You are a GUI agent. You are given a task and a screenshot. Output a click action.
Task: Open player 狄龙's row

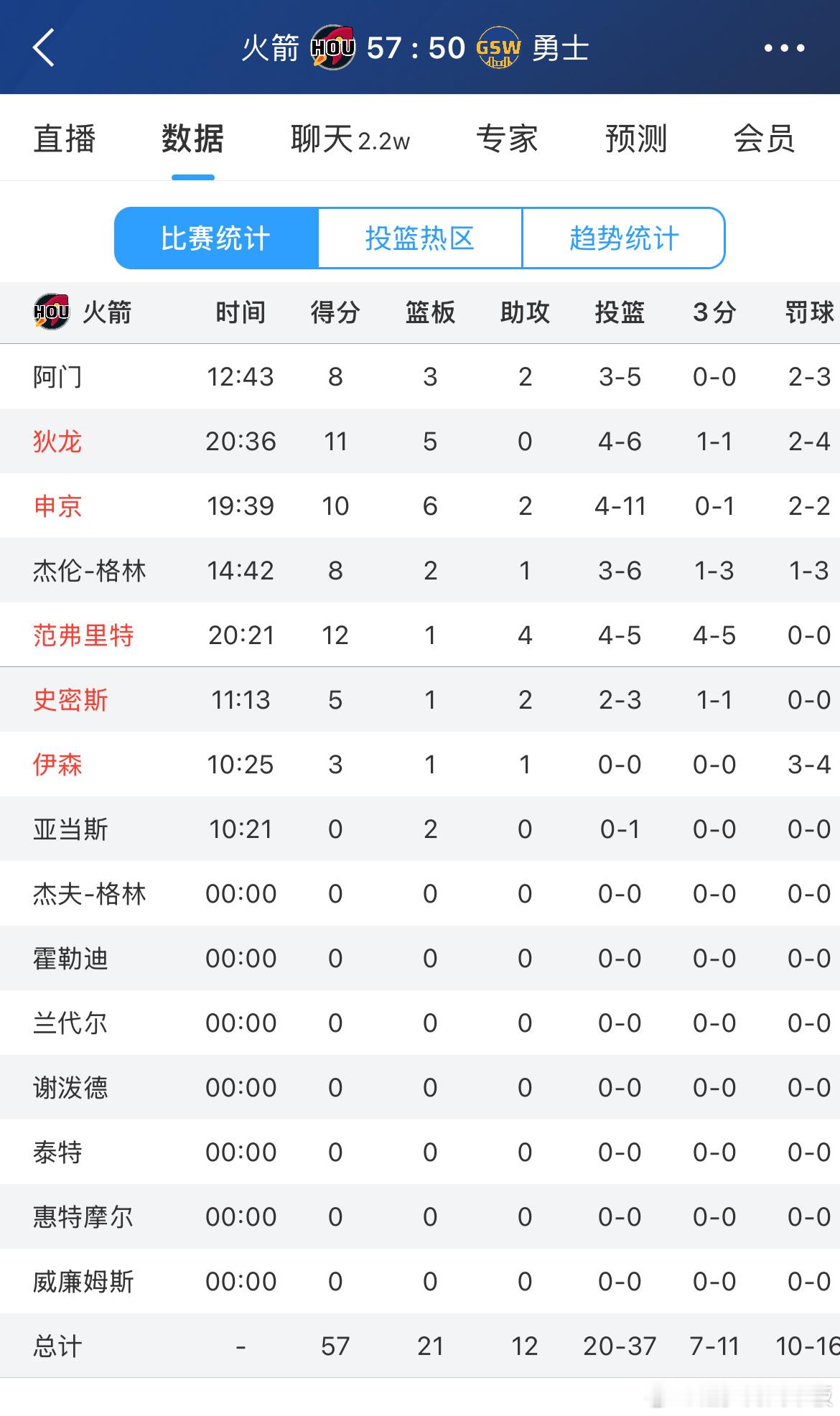click(x=420, y=441)
